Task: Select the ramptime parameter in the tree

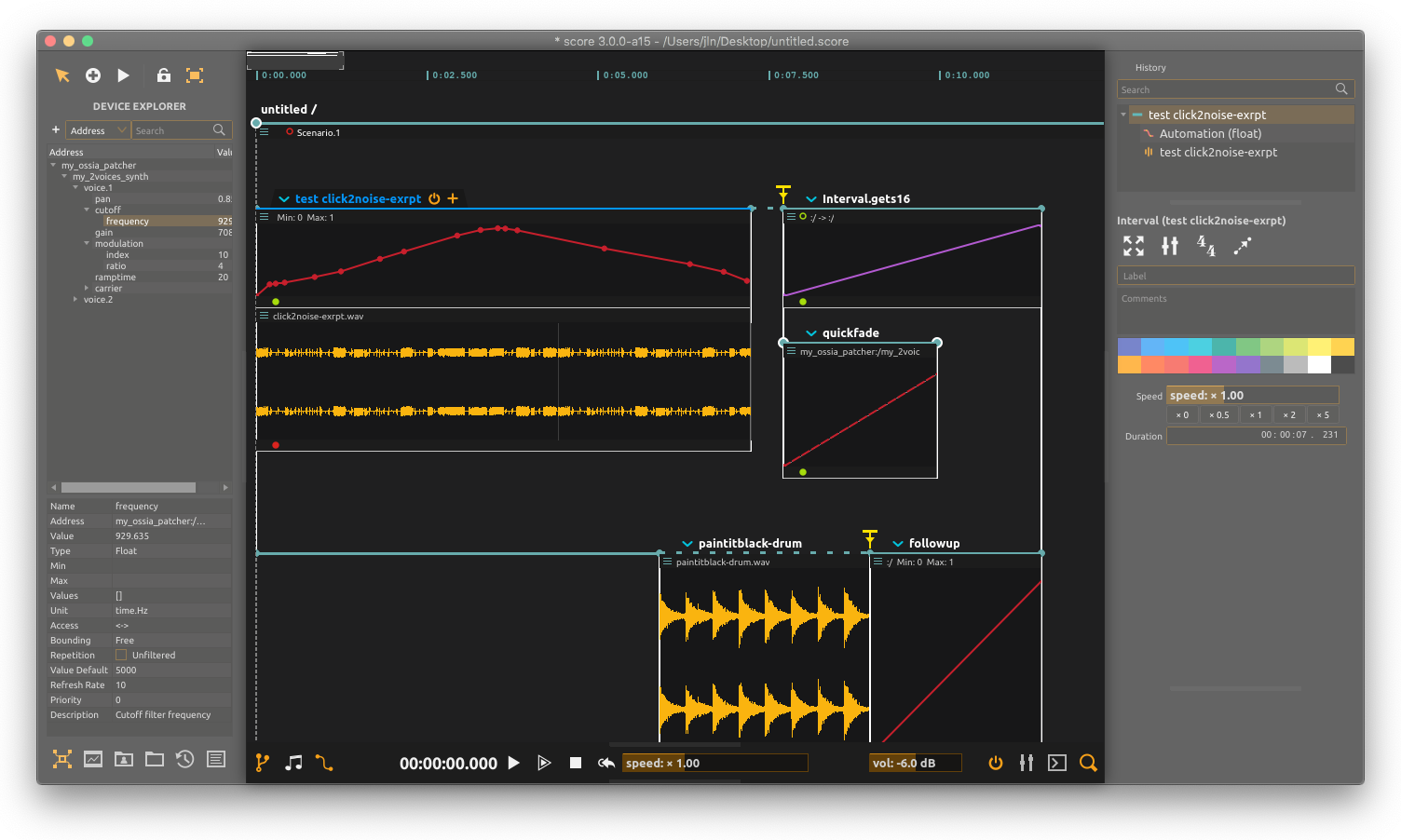Action: [116, 277]
